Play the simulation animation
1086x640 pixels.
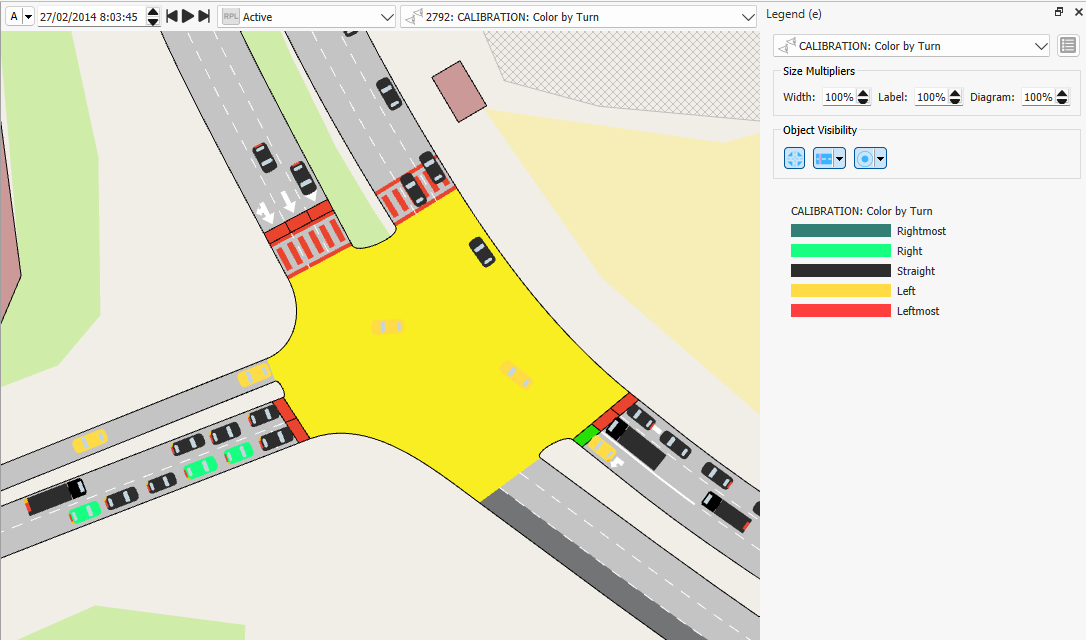[x=187, y=16]
